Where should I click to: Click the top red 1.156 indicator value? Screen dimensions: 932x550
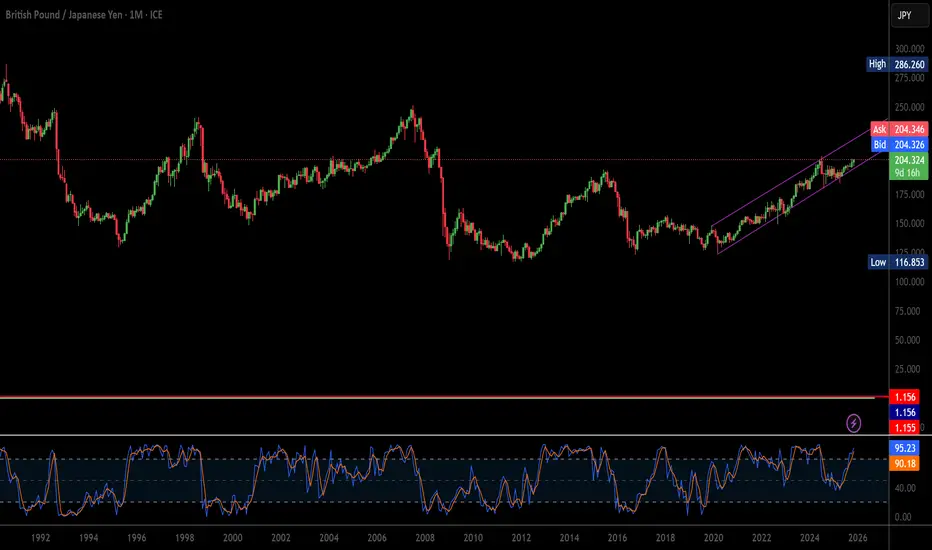coord(904,397)
